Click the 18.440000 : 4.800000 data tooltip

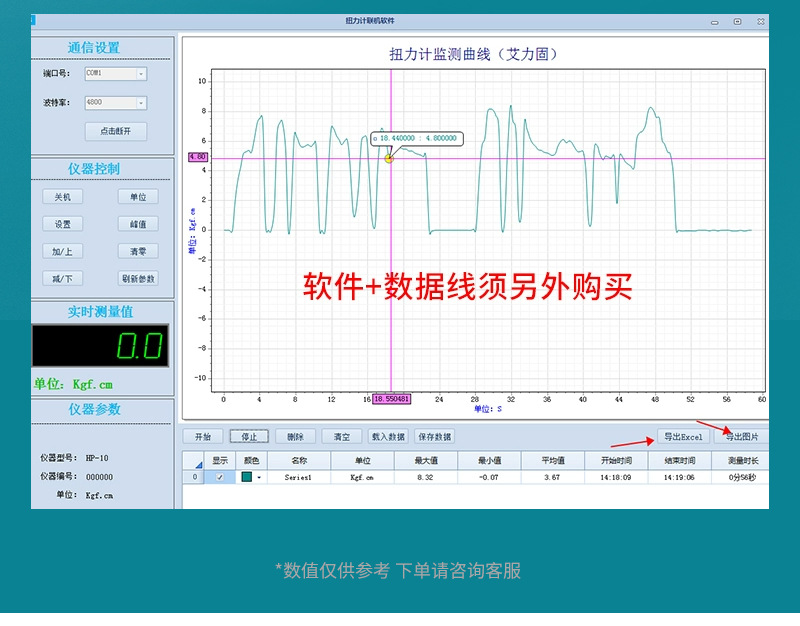pyautogui.click(x=417, y=138)
